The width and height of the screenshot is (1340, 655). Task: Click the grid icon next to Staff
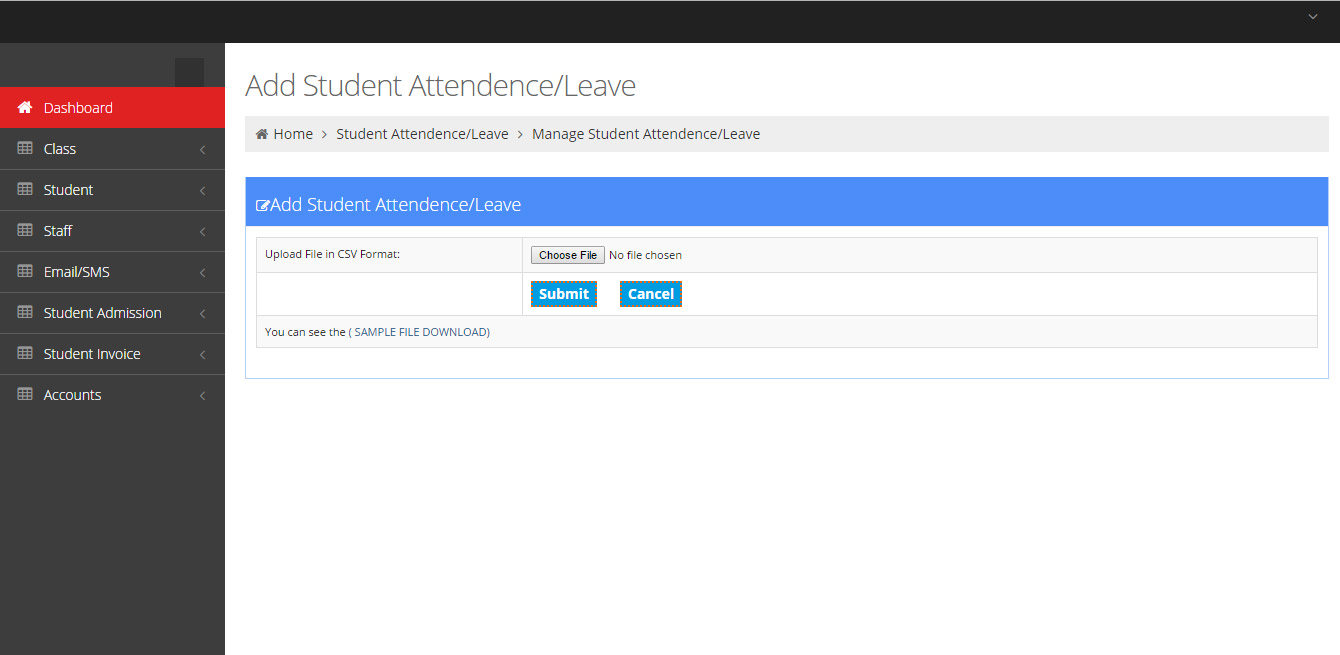25,230
